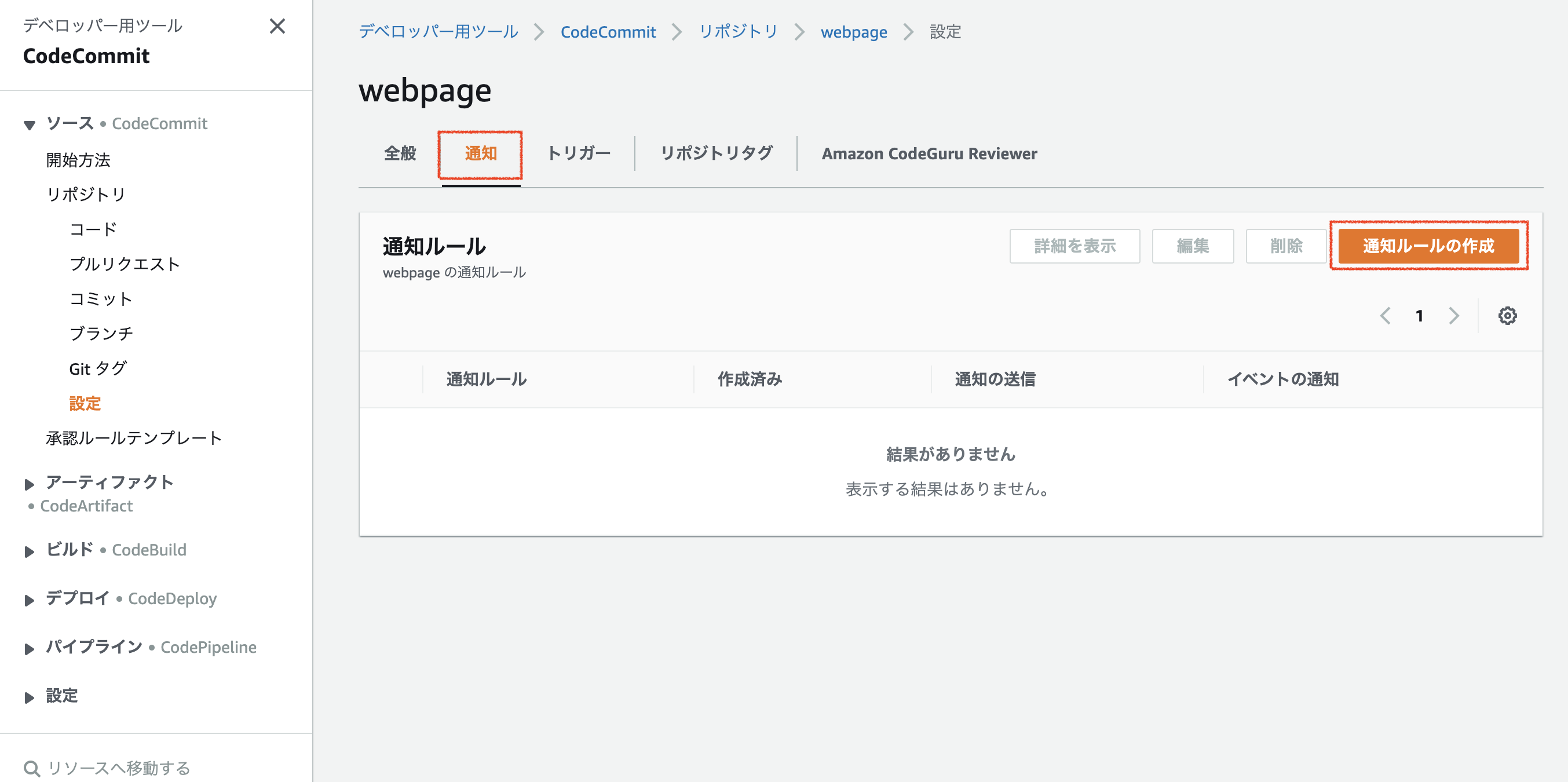Open the リポジトリタグ tab
Viewport: 1568px width, 782px height.
pyautogui.click(x=717, y=154)
